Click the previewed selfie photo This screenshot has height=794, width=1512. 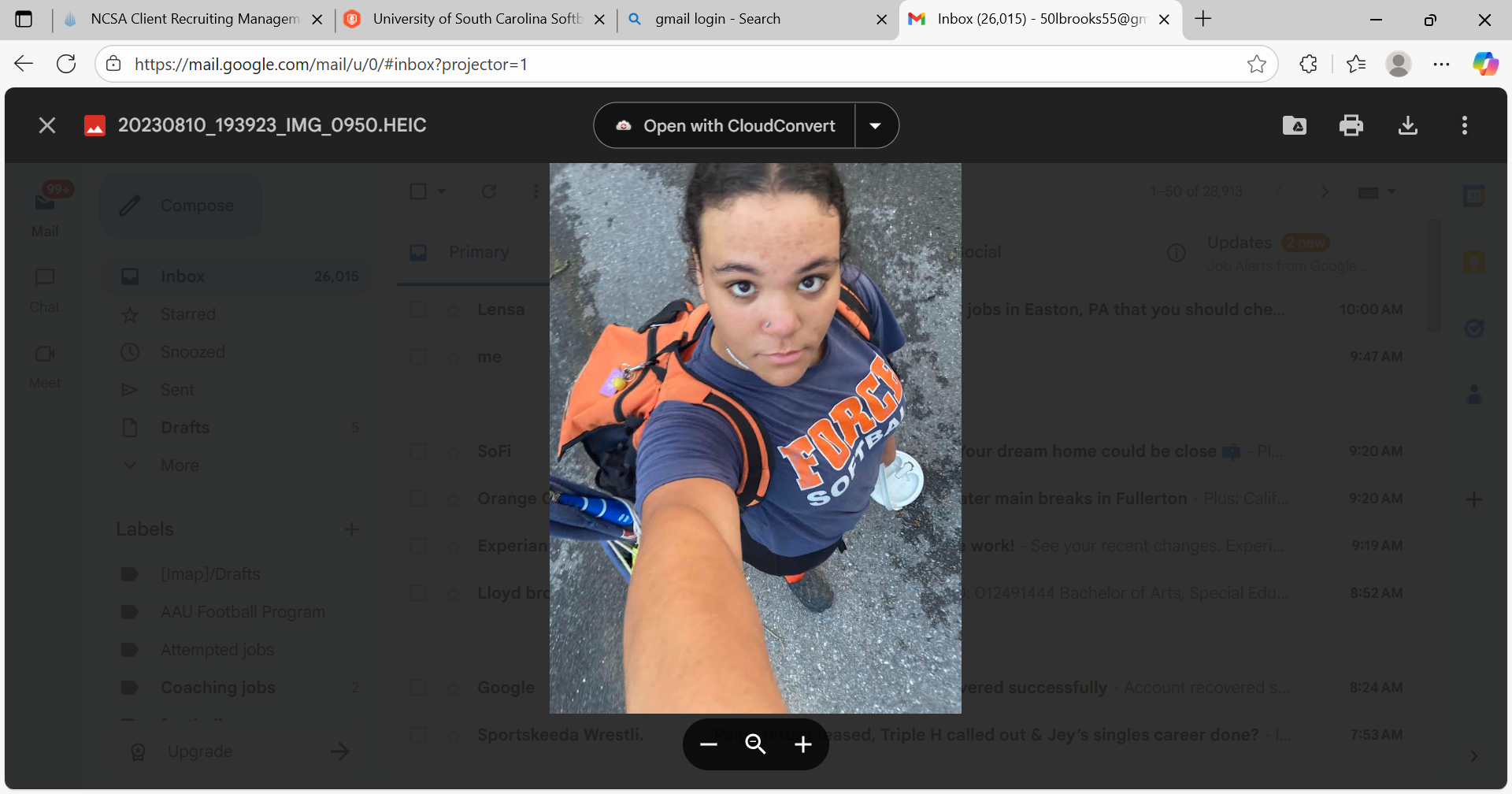(x=755, y=438)
